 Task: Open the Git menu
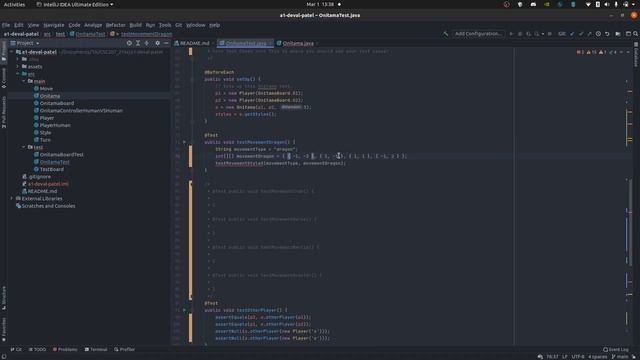178,25
